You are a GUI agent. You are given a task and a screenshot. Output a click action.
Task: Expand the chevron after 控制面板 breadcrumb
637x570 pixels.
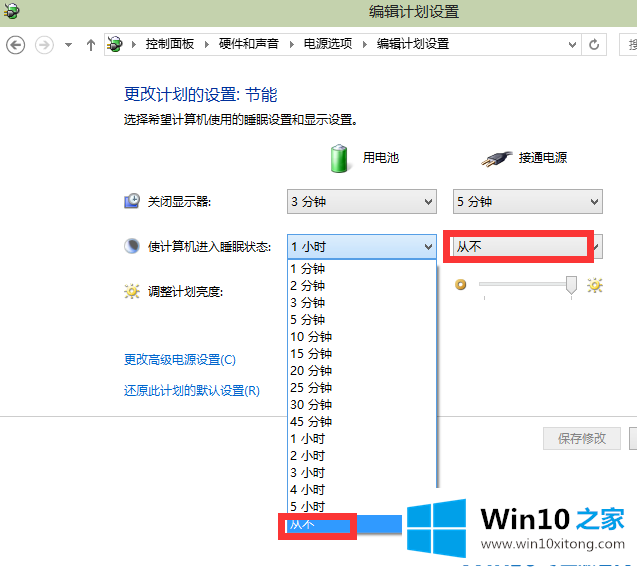[206, 44]
